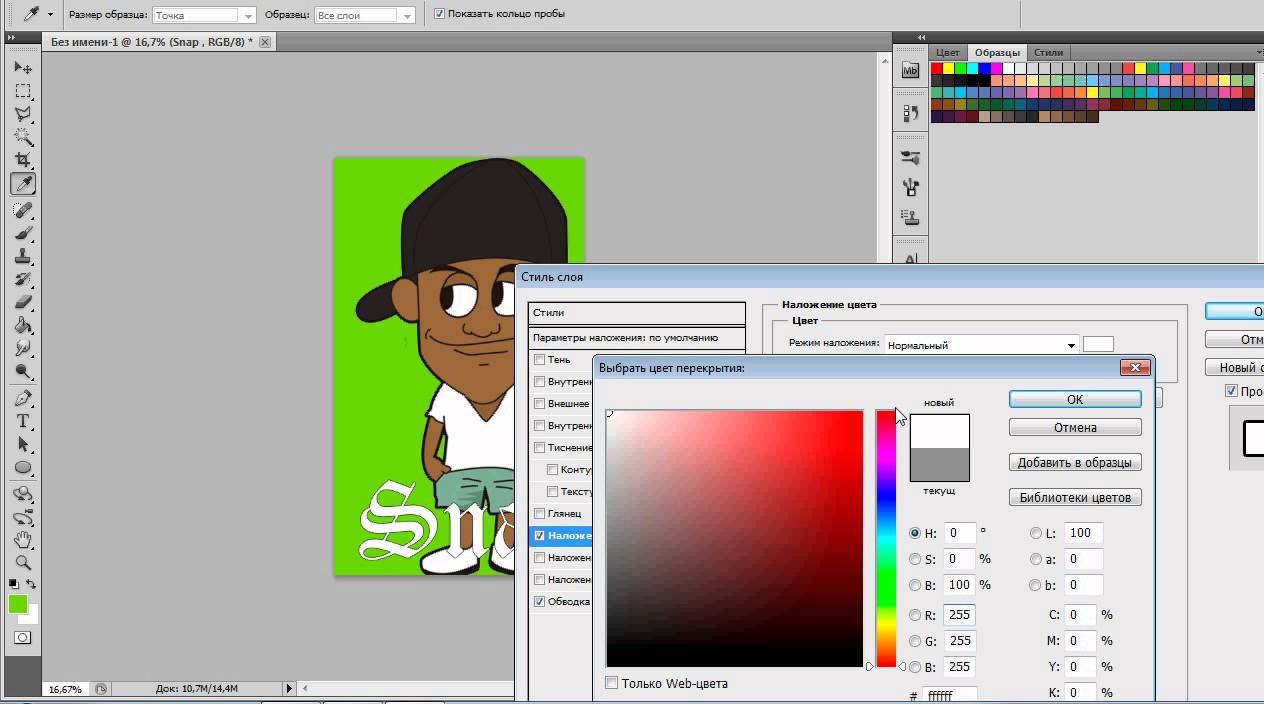Click the 16,67% zoom field in status bar
The width and height of the screenshot is (1264, 704).
(66, 689)
